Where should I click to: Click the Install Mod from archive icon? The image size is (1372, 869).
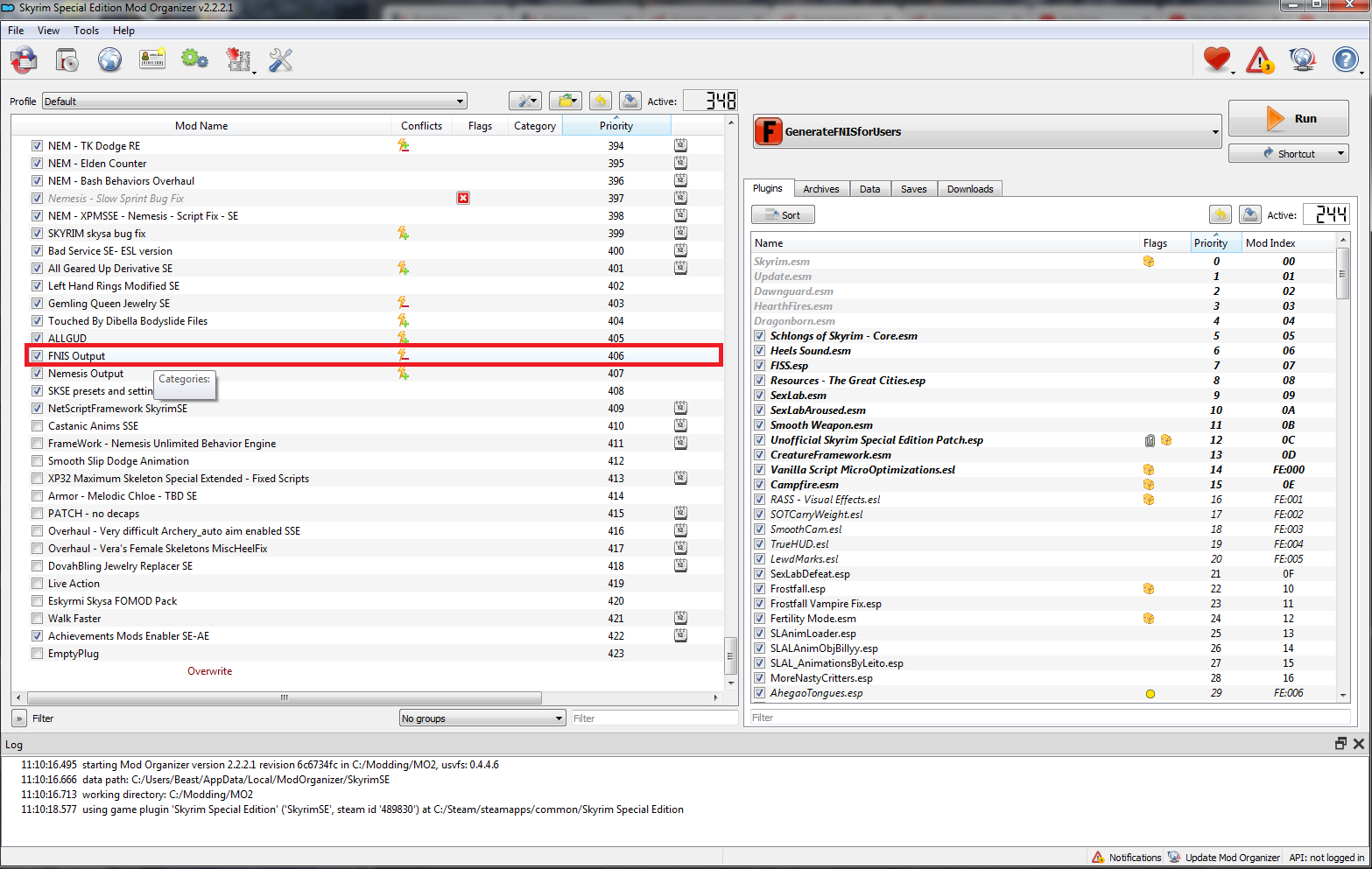[x=67, y=60]
